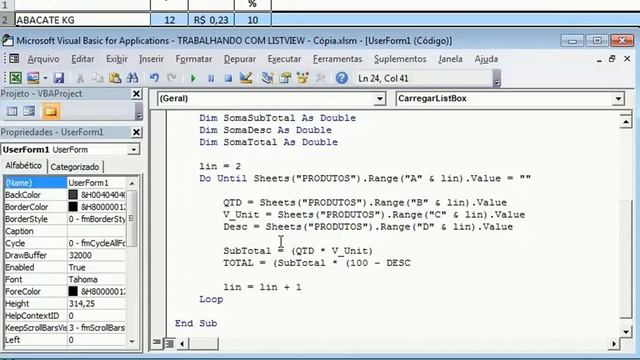Image resolution: width=640 pixels, height=360 pixels.
Task: Click the Toolbox icon in the toolbar
Action: [x=320, y=78]
